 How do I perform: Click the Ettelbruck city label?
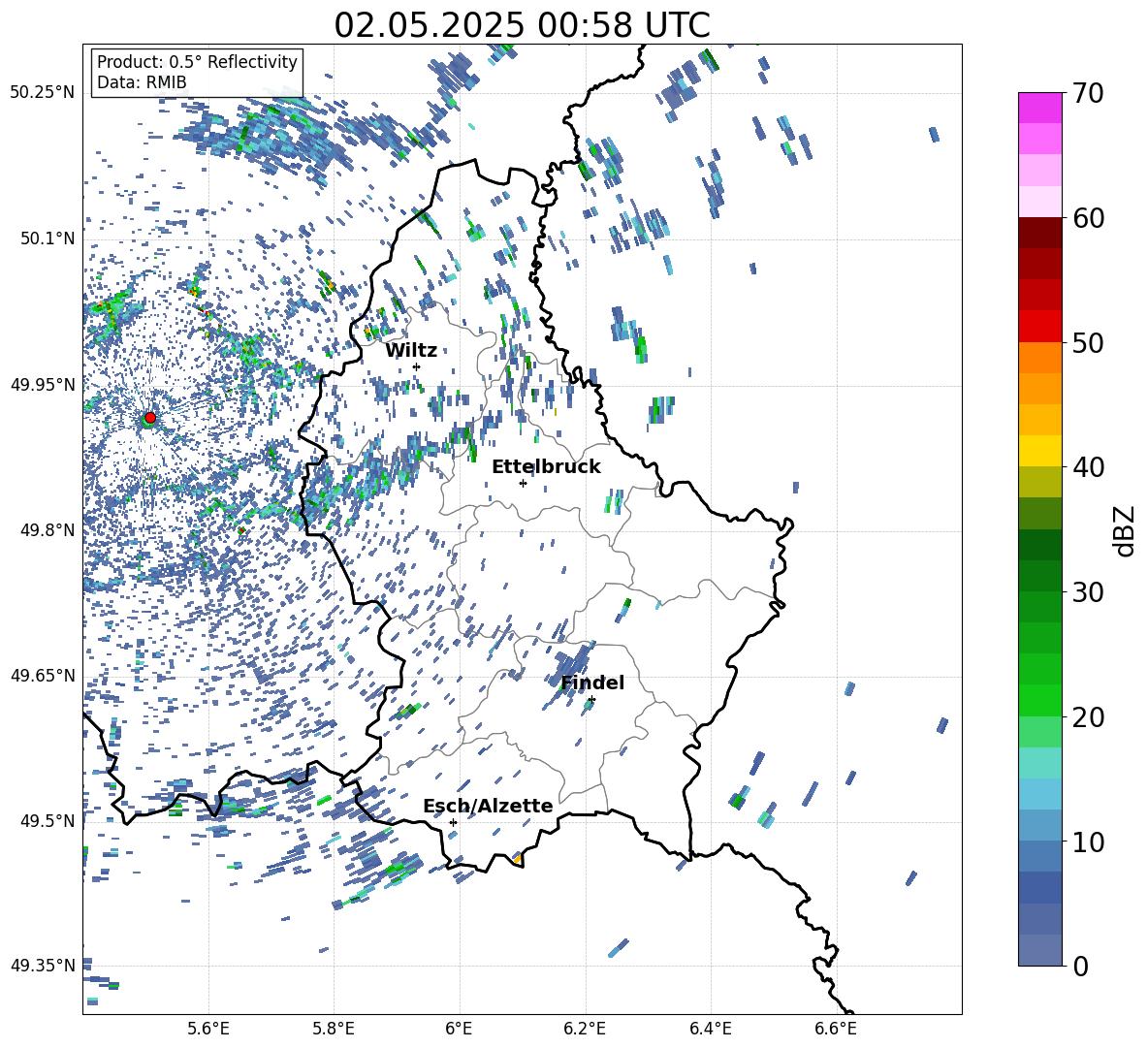click(x=546, y=467)
